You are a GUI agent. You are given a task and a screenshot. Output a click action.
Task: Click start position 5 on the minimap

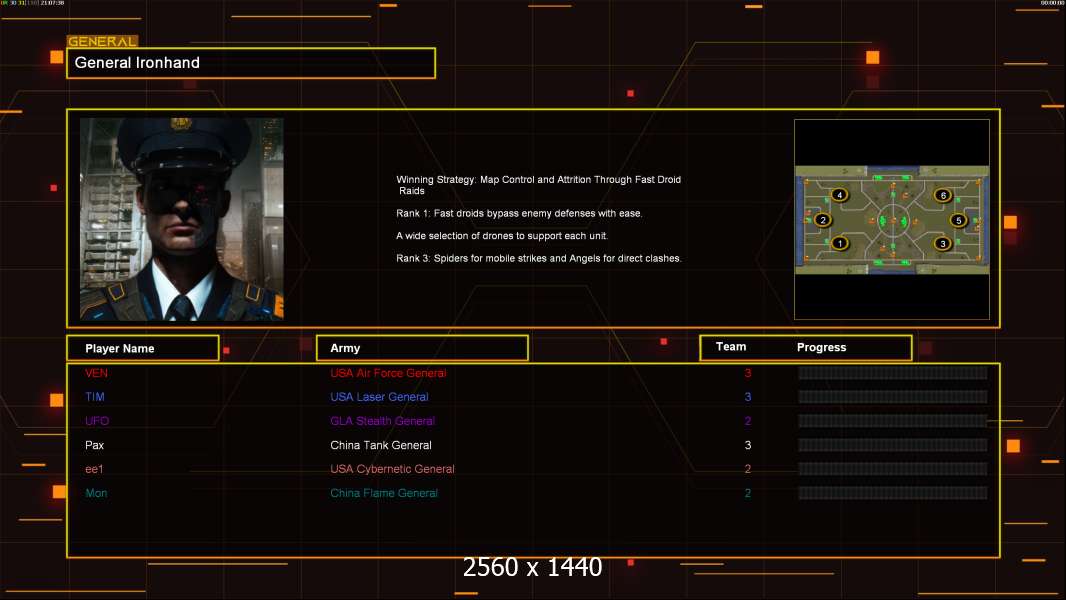959,220
